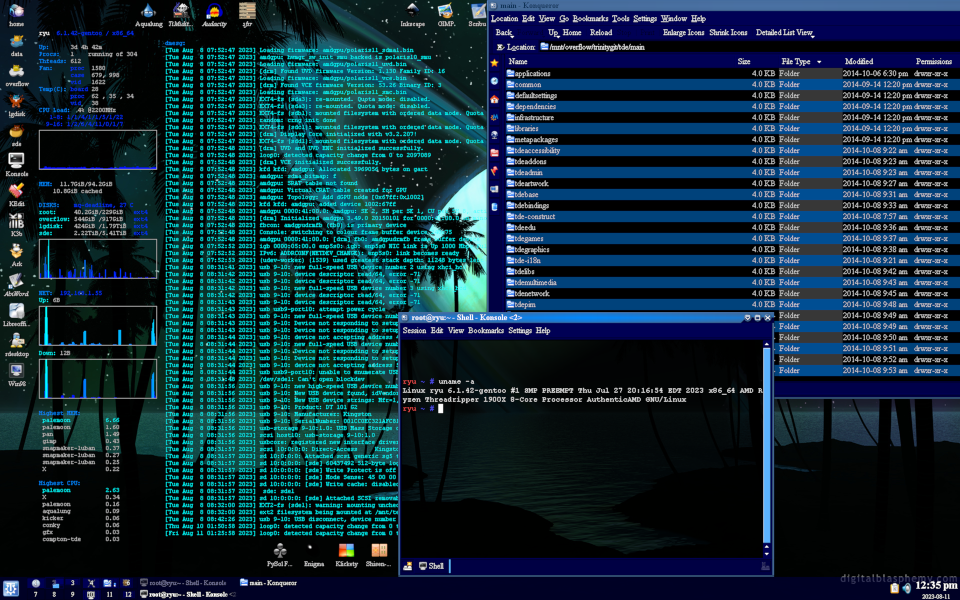
Task: Open the volume mixer tray icon
Action: click(906, 588)
